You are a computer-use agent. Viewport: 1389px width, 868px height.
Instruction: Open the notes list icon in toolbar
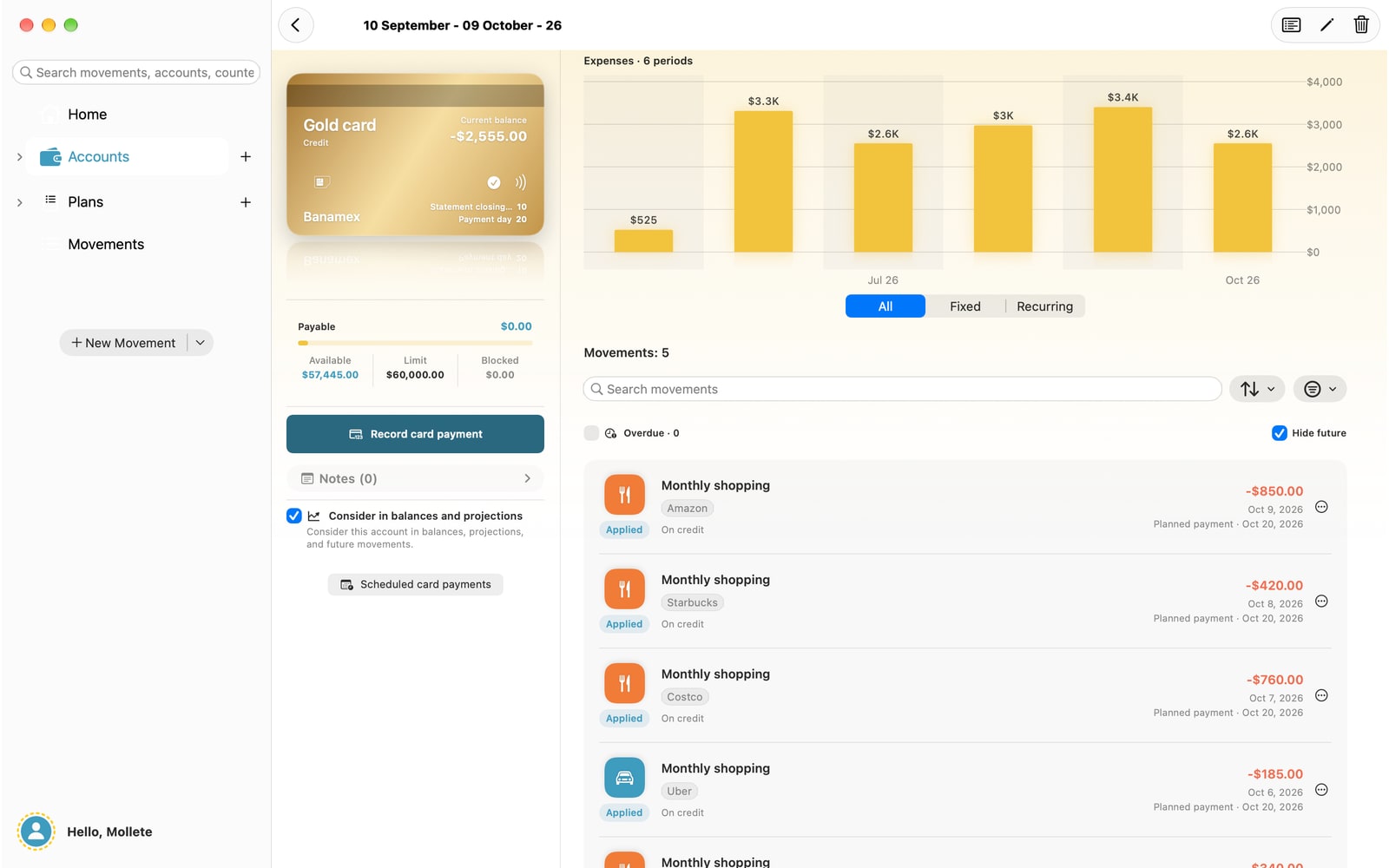click(1292, 25)
